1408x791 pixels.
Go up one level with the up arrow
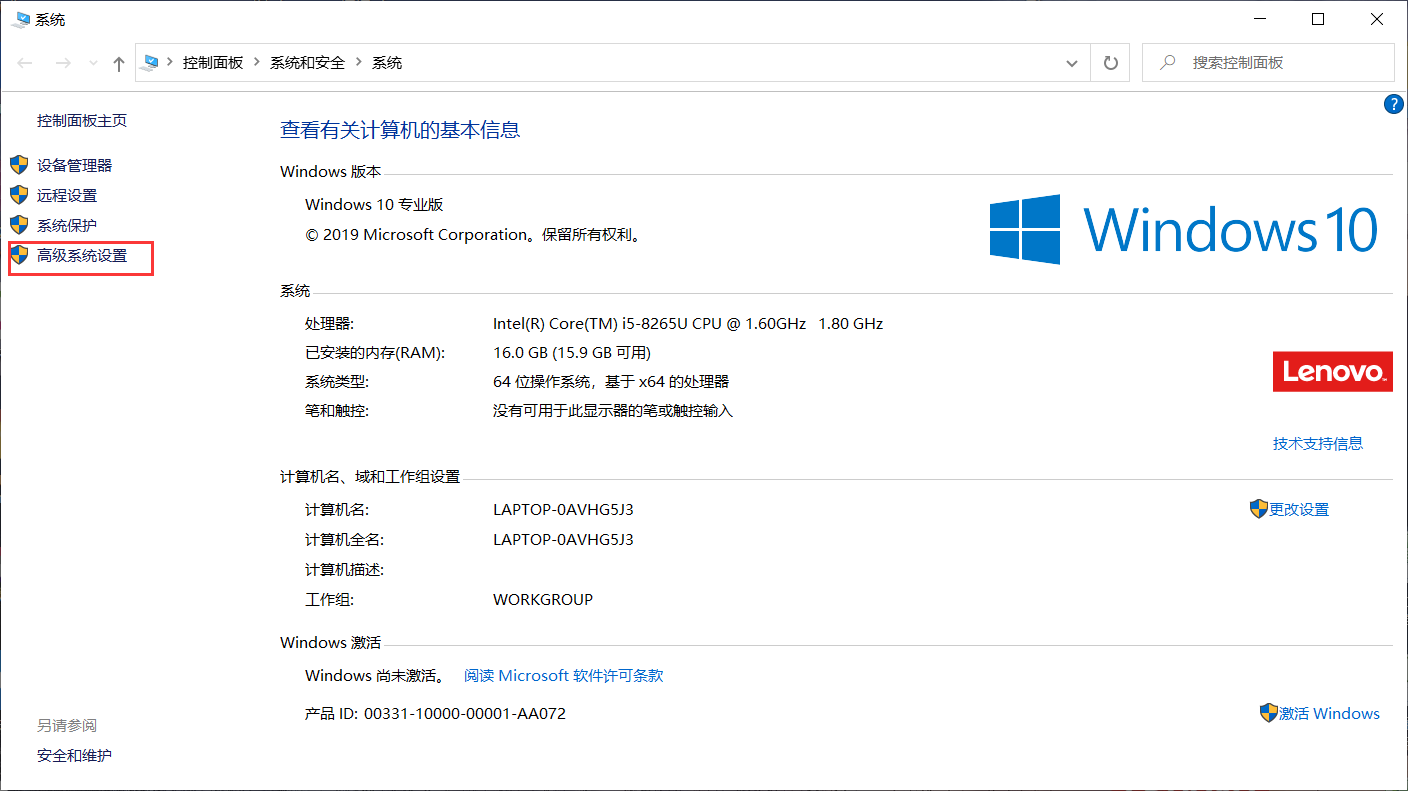coord(119,63)
